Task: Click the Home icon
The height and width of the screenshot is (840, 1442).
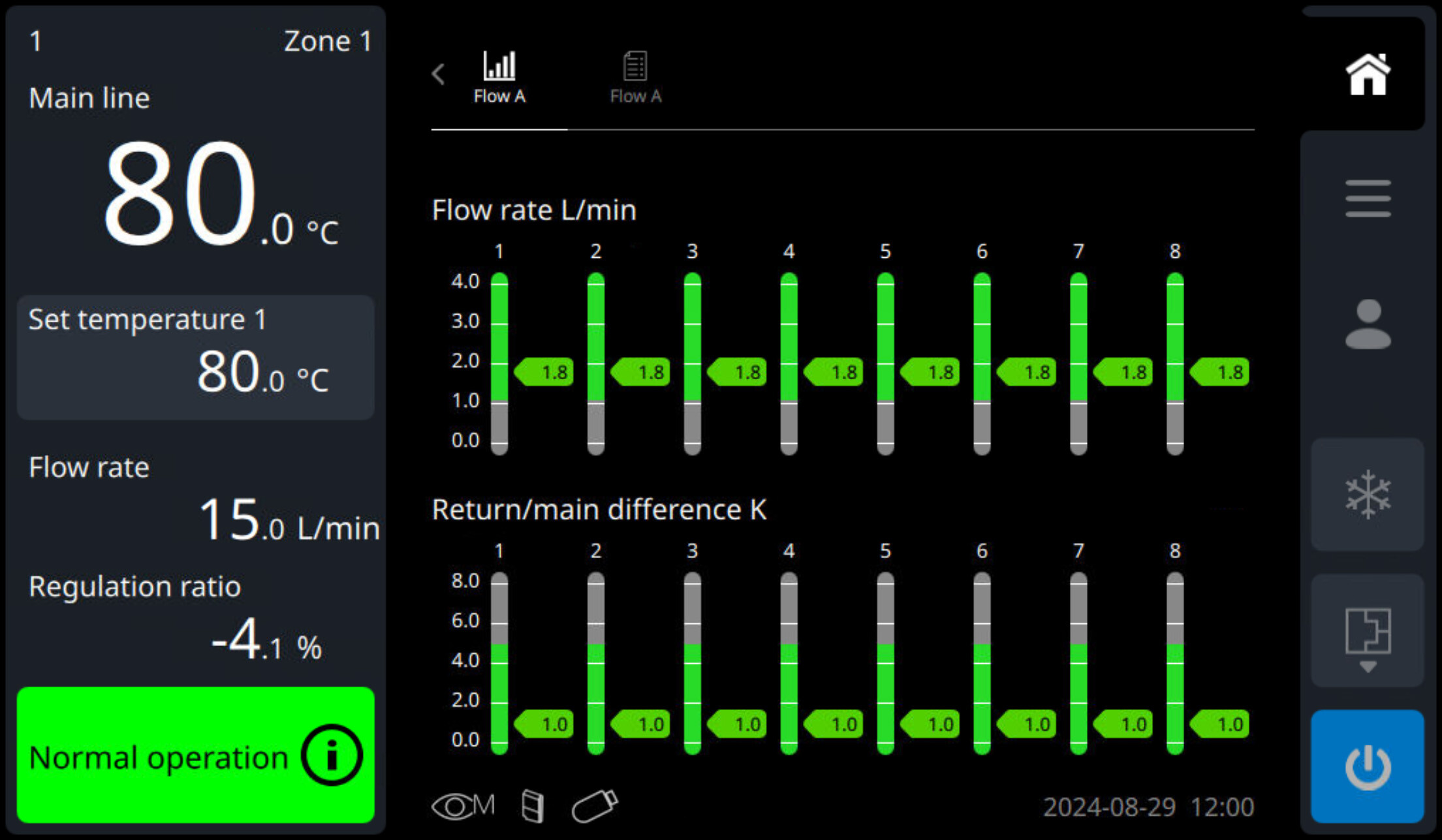Action: tap(1367, 72)
